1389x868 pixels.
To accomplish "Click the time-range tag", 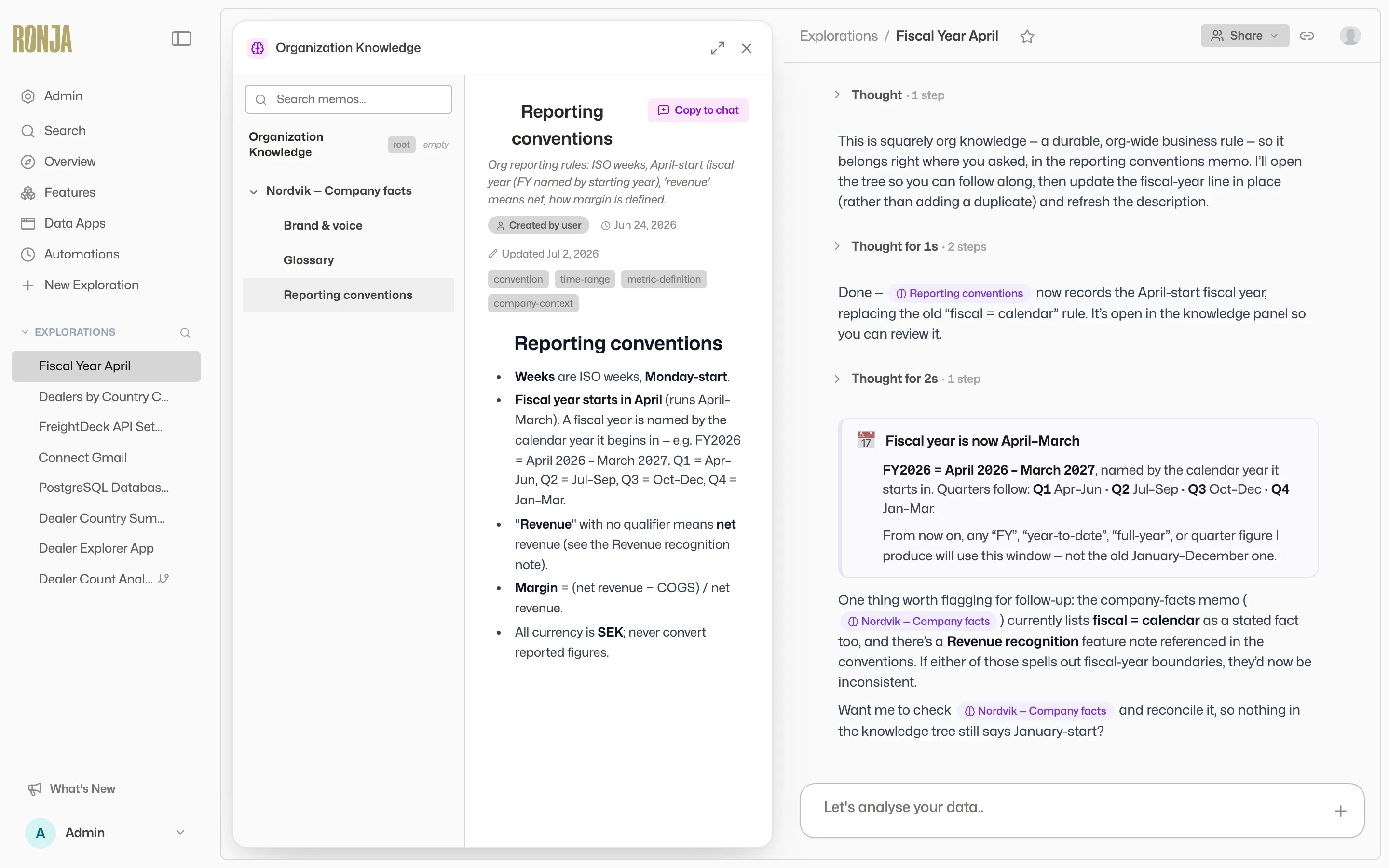I will tap(585, 279).
